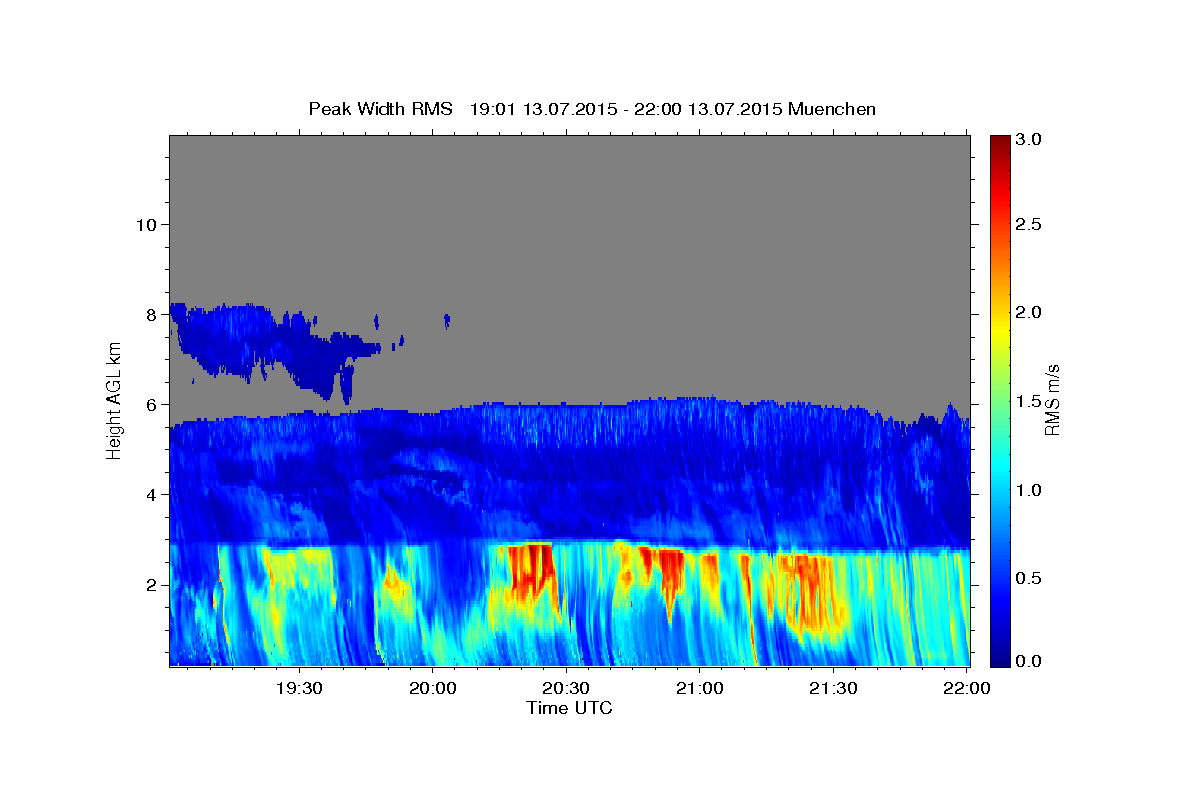1200x800 pixels.
Task: Click the 19:30 time tick label
Action: point(299,688)
